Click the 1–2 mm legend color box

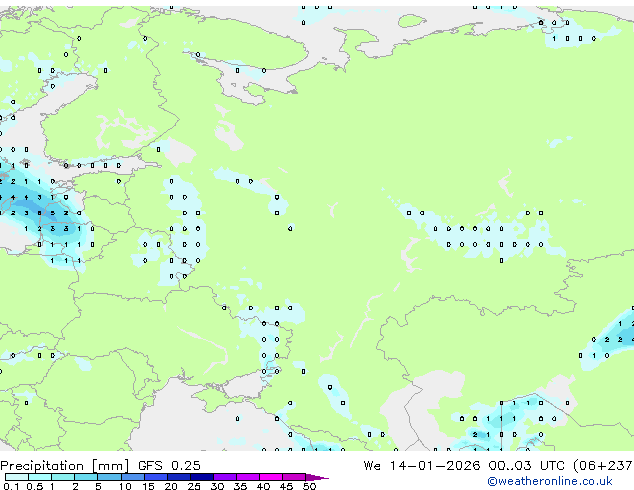(x=63, y=477)
